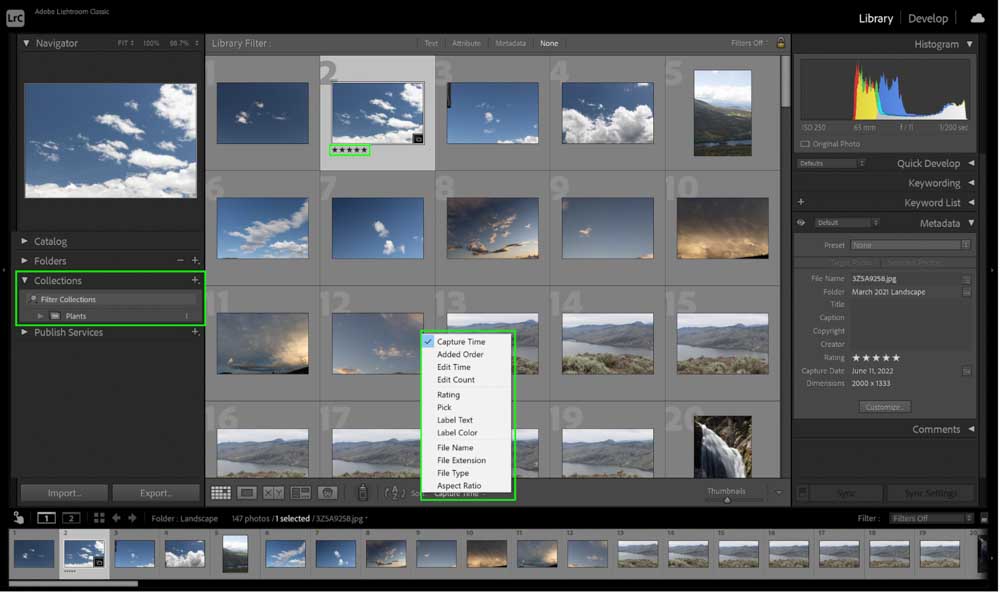Screen dimensions: 1000x592
Task: Open the toolbar options dropdown arrow
Action: [x=778, y=492]
